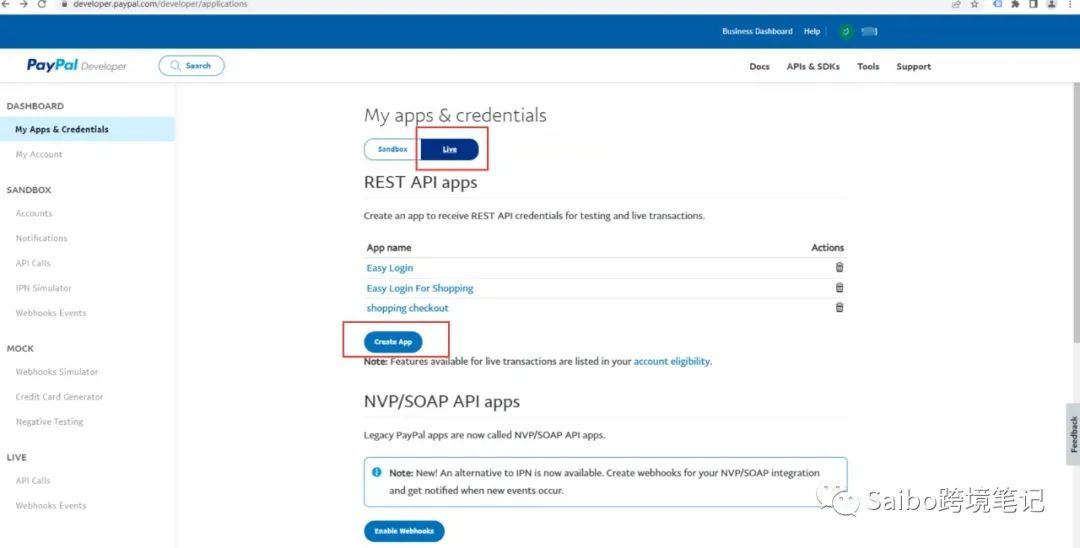The width and height of the screenshot is (1080, 548).
Task: Click the browser forward arrow
Action: 23,4
